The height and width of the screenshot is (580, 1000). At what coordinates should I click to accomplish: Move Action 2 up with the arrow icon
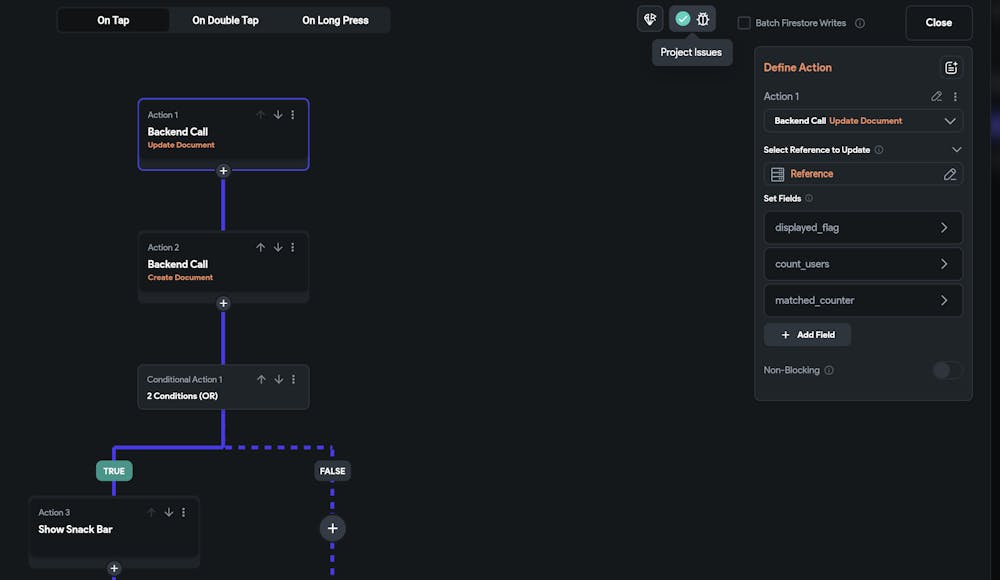[x=260, y=246]
